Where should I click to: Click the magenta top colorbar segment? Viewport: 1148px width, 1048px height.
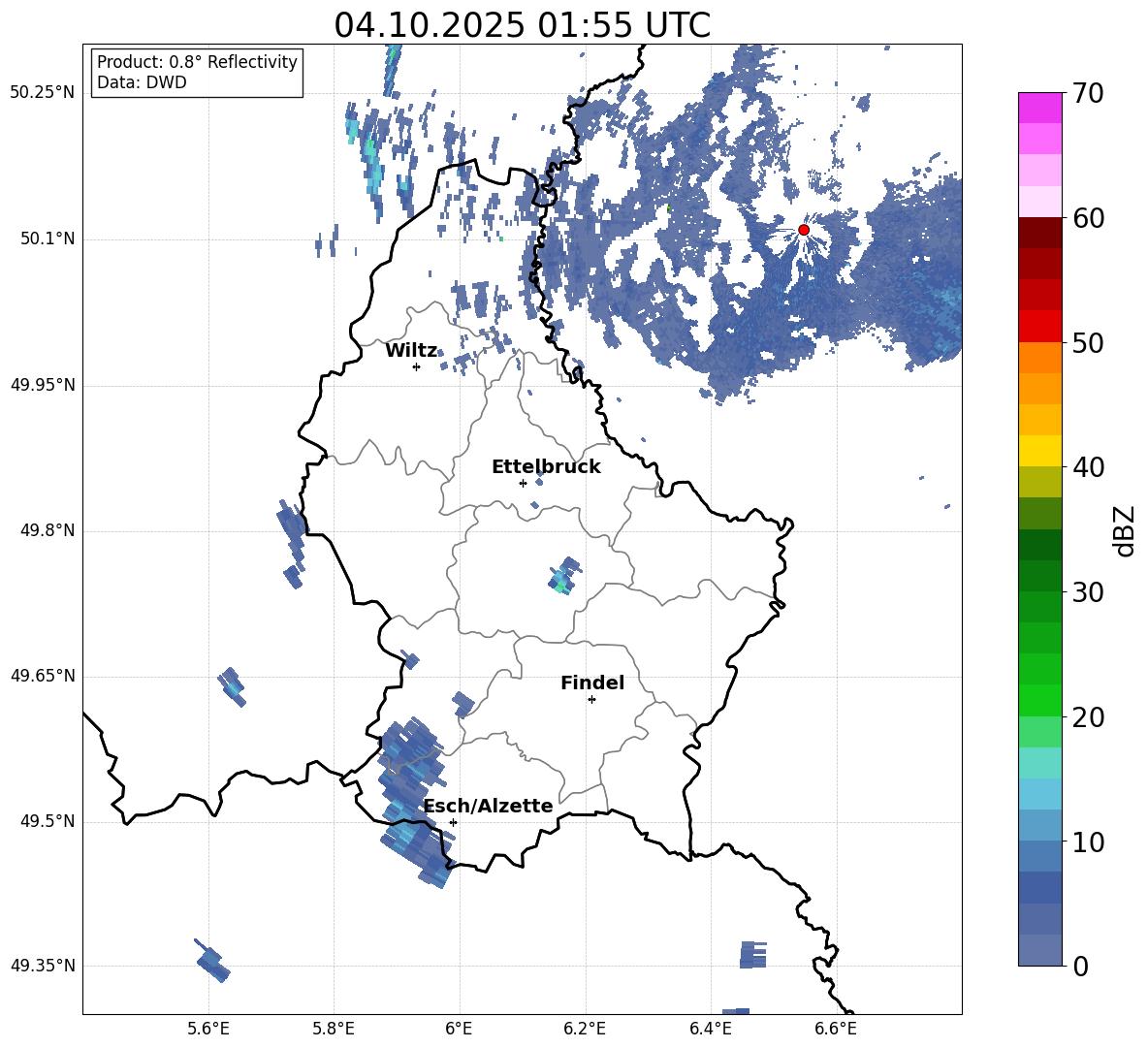(1039, 108)
